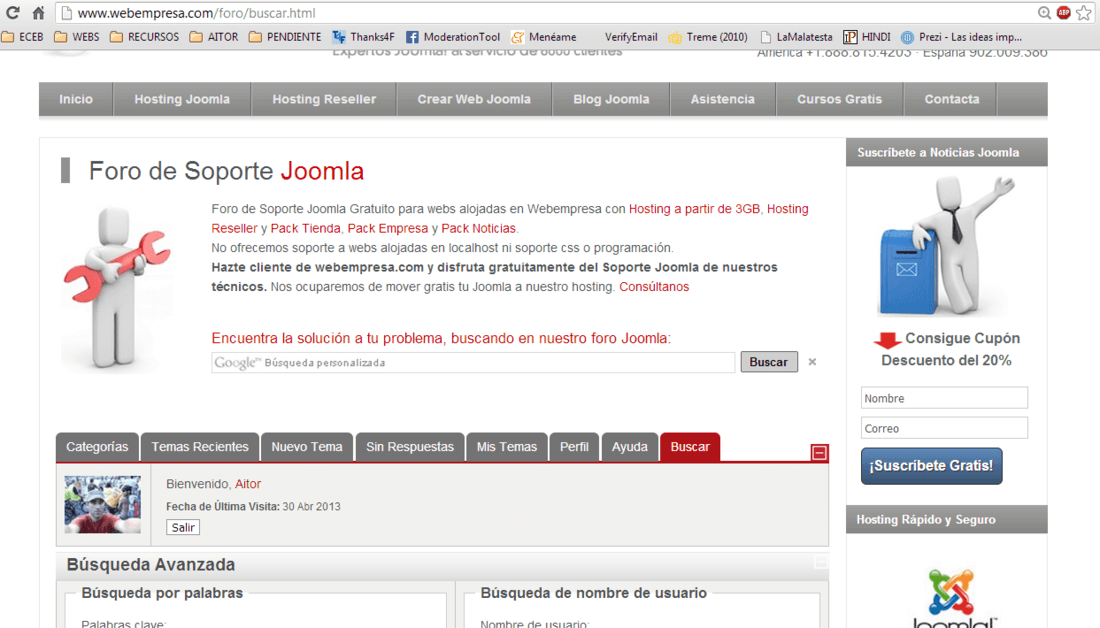
Task: Open the PENDIENTE bookmarks folder
Action: point(285,37)
